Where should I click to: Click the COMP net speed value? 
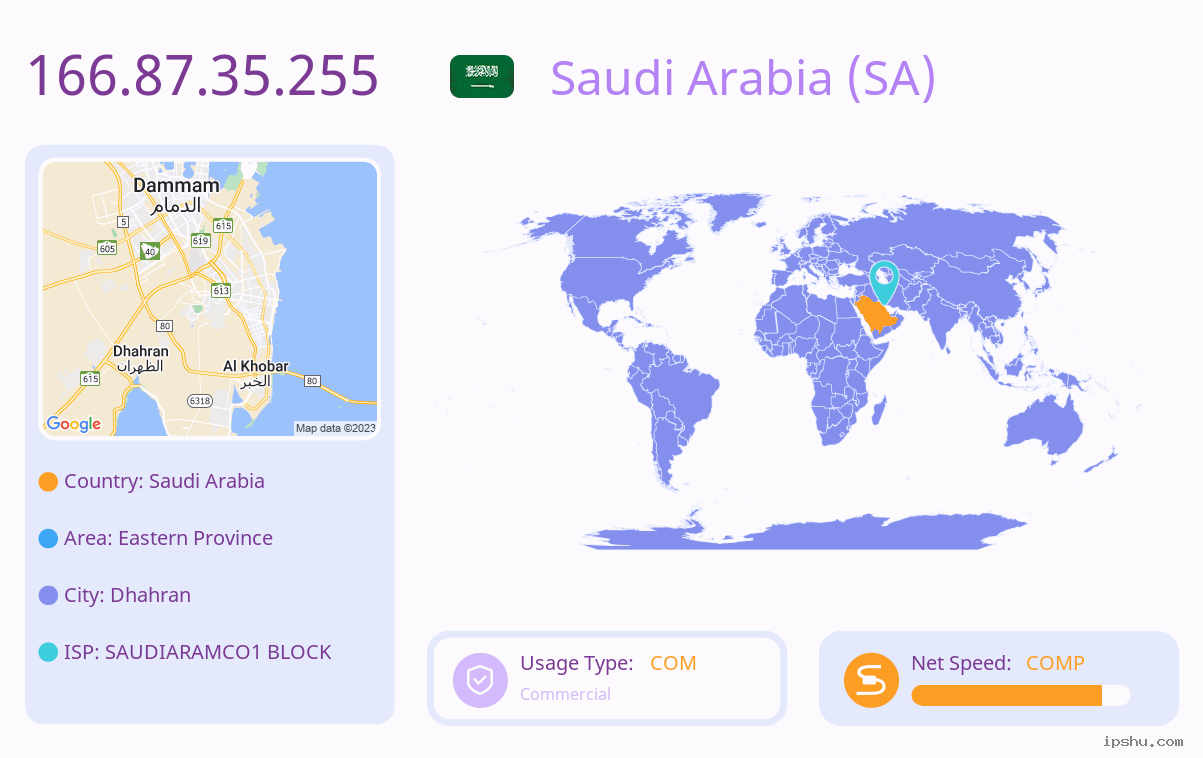[x=1055, y=663]
